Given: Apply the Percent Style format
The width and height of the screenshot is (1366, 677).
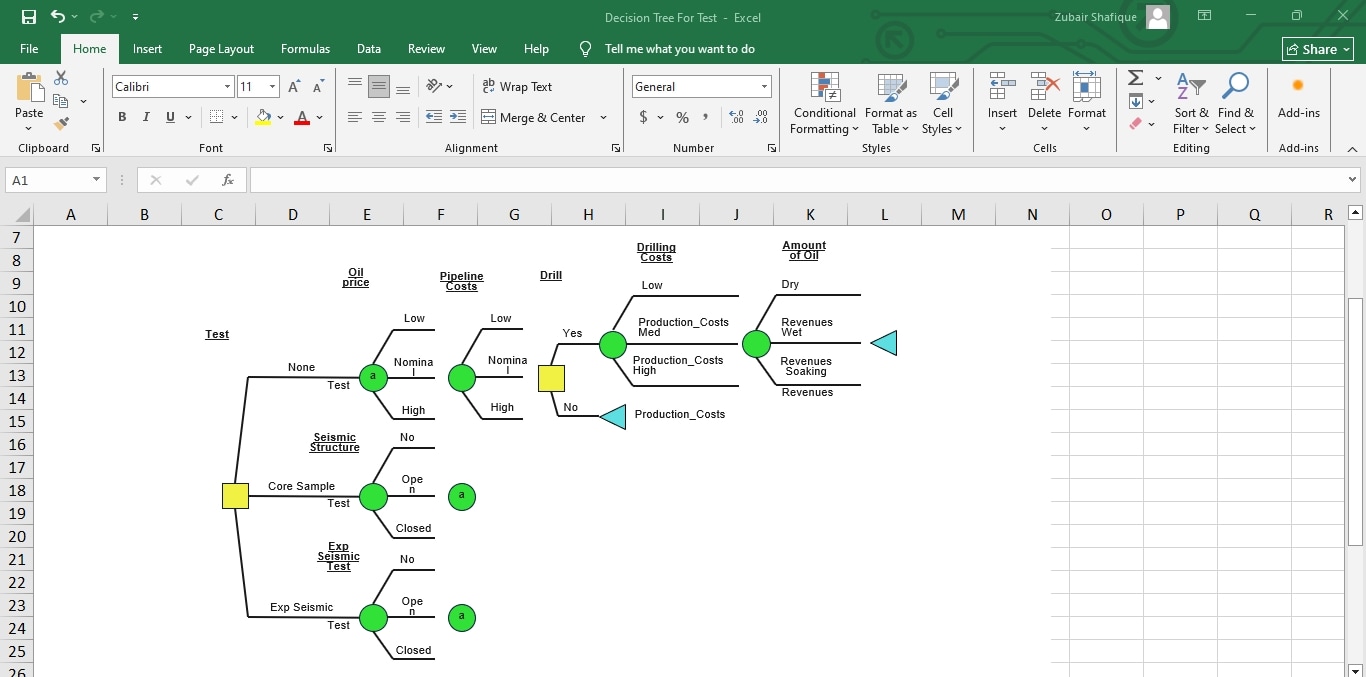Looking at the screenshot, I should tap(682, 117).
